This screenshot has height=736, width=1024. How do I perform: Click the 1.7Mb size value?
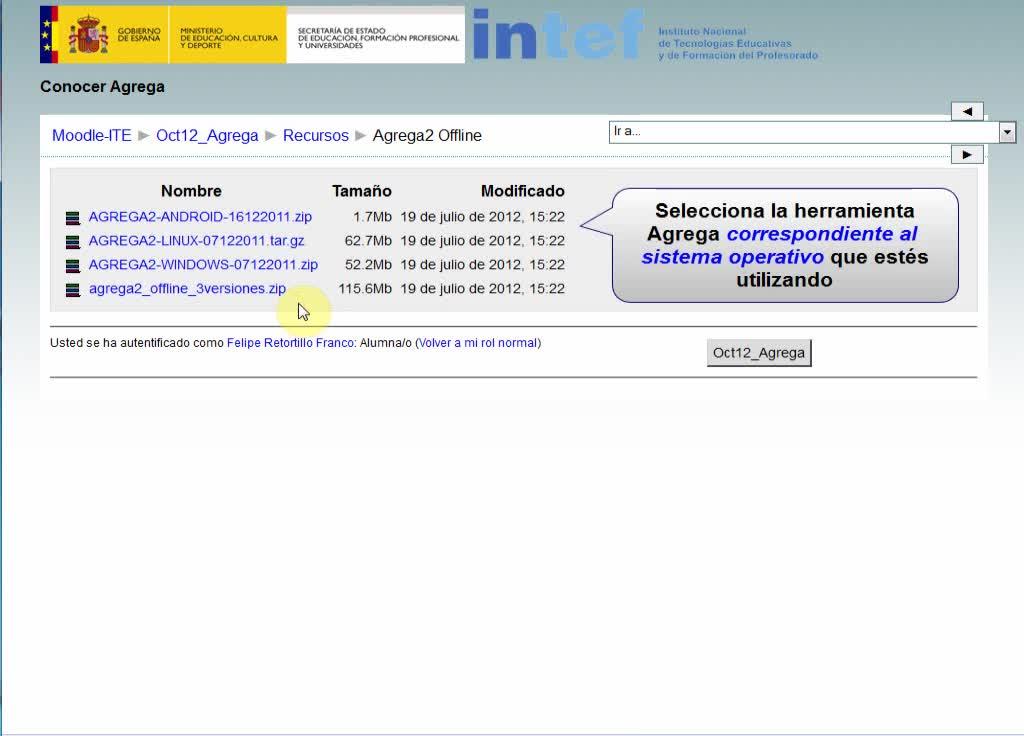pyautogui.click(x=372, y=217)
